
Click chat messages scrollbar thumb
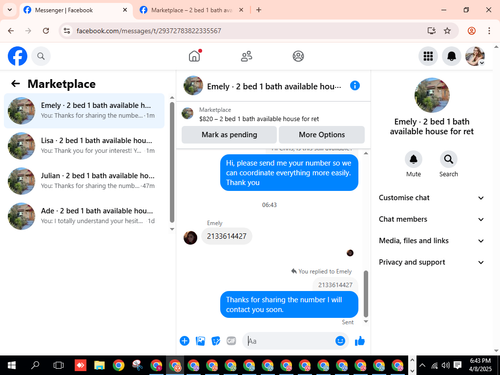coord(366,293)
